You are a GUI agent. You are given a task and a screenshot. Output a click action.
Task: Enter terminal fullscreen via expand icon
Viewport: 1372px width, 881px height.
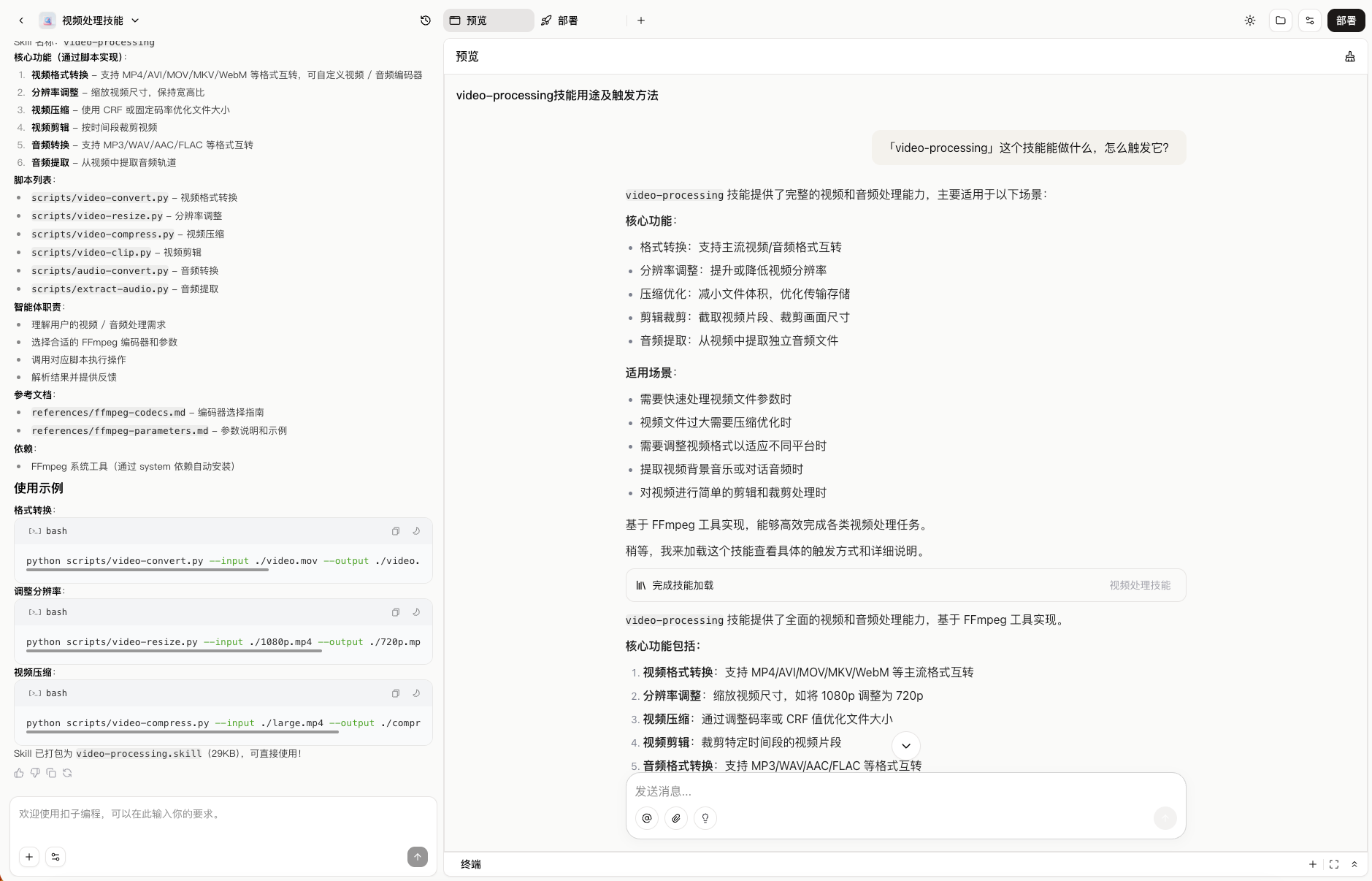pos(1335,864)
